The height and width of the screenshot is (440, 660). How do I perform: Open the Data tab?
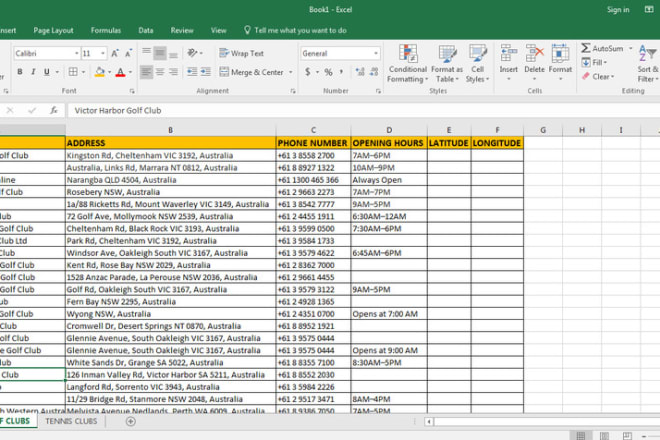point(146,30)
